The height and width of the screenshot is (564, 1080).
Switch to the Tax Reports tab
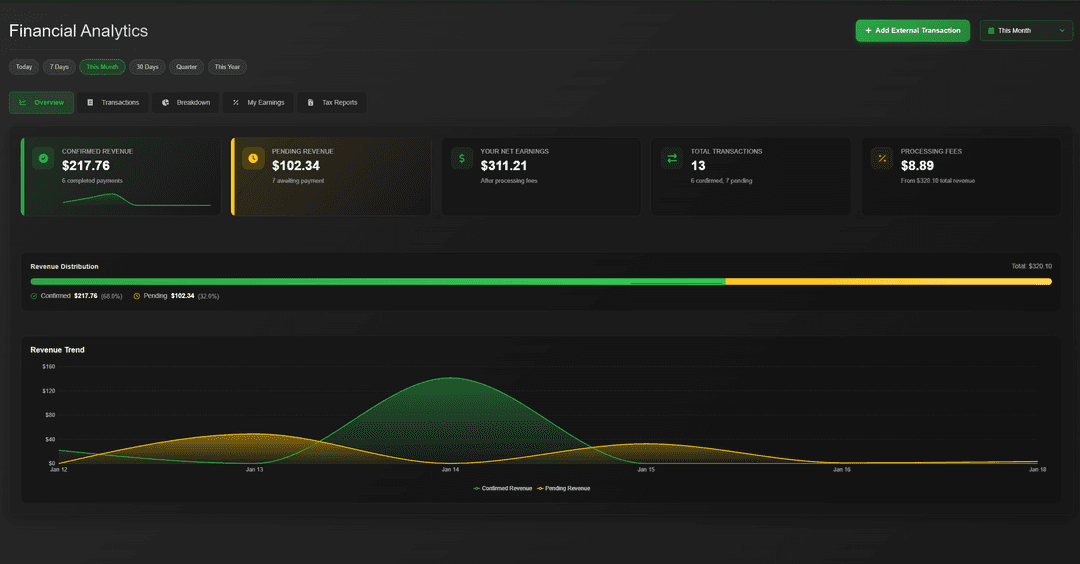coord(332,103)
